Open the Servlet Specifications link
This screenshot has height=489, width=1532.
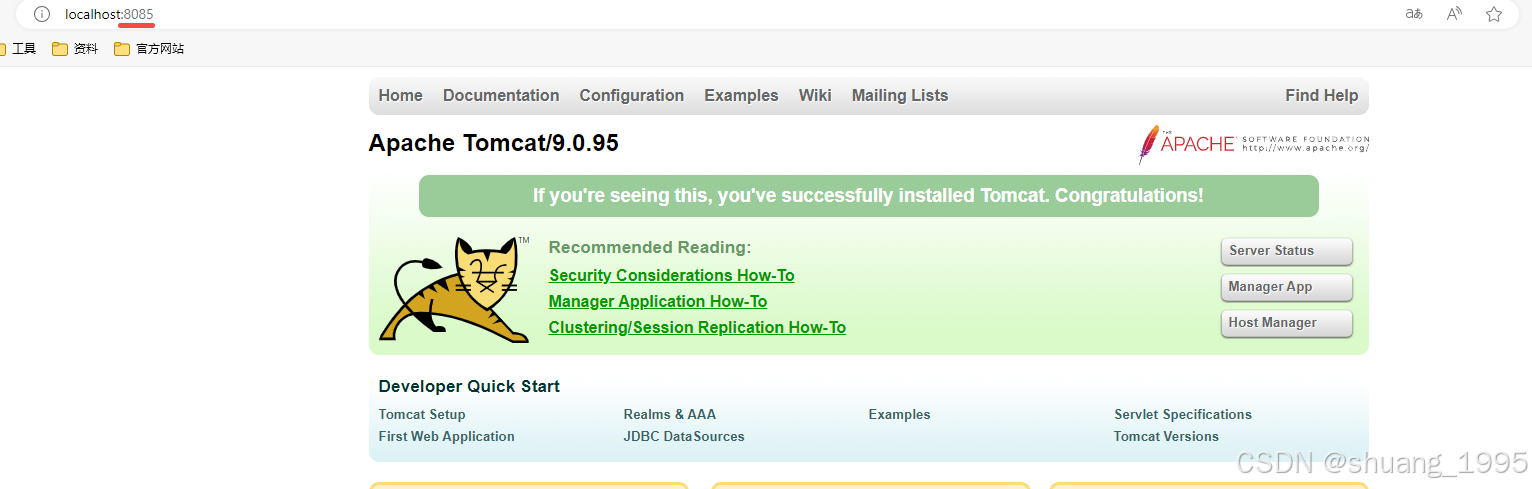tap(1183, 415)
